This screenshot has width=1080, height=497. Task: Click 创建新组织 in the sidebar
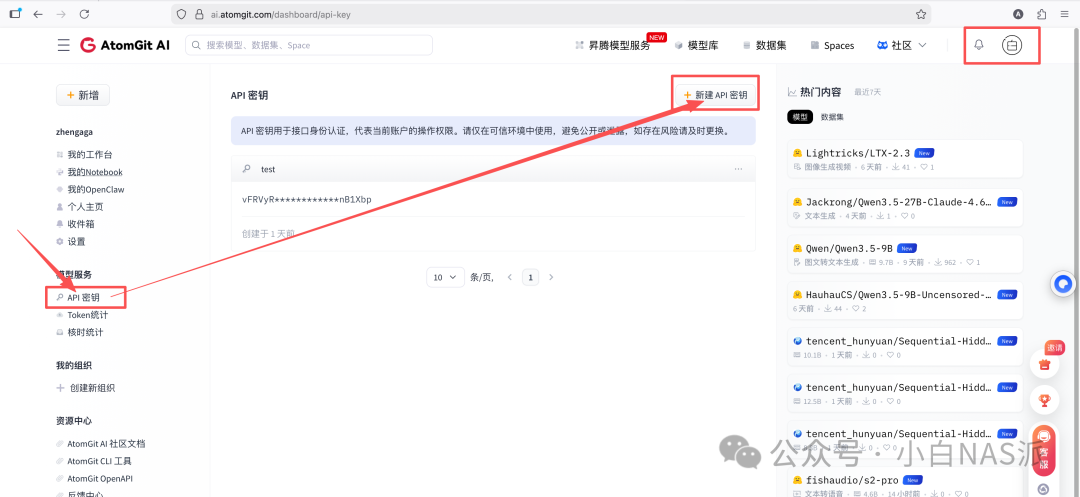click(85, 388)
